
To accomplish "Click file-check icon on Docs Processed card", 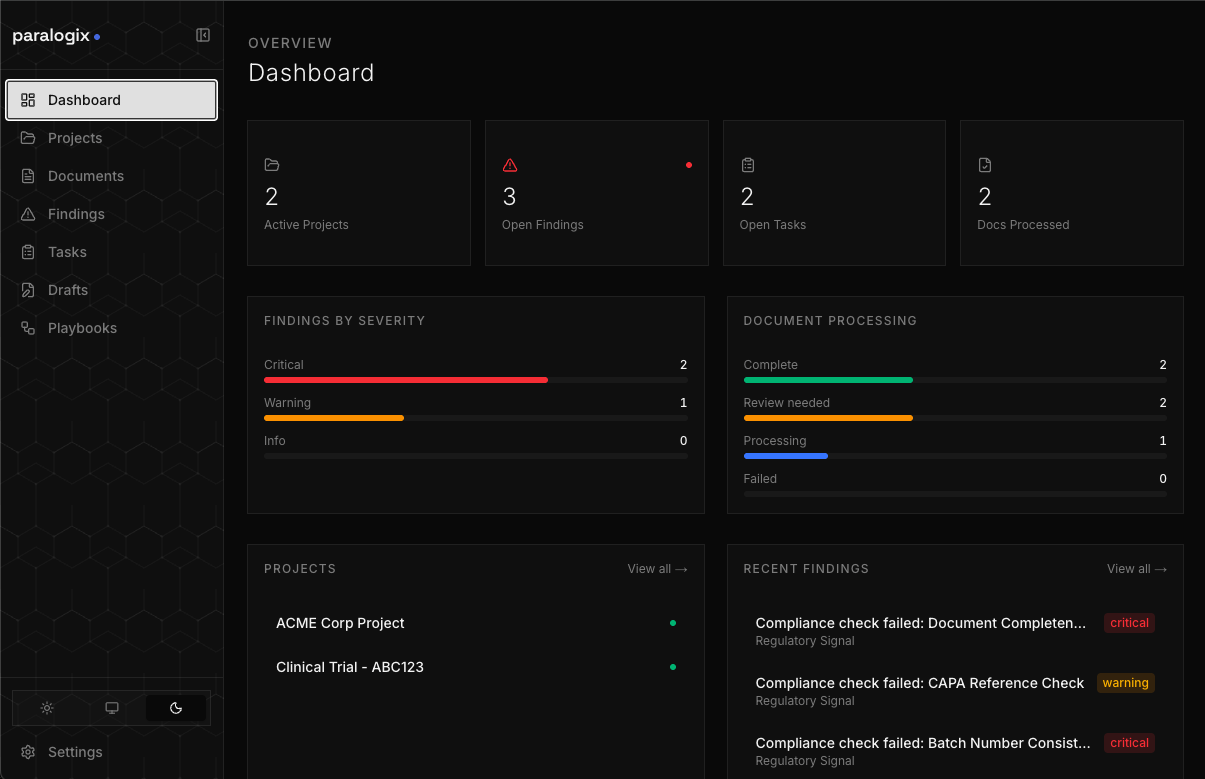I will click(985, 165).
